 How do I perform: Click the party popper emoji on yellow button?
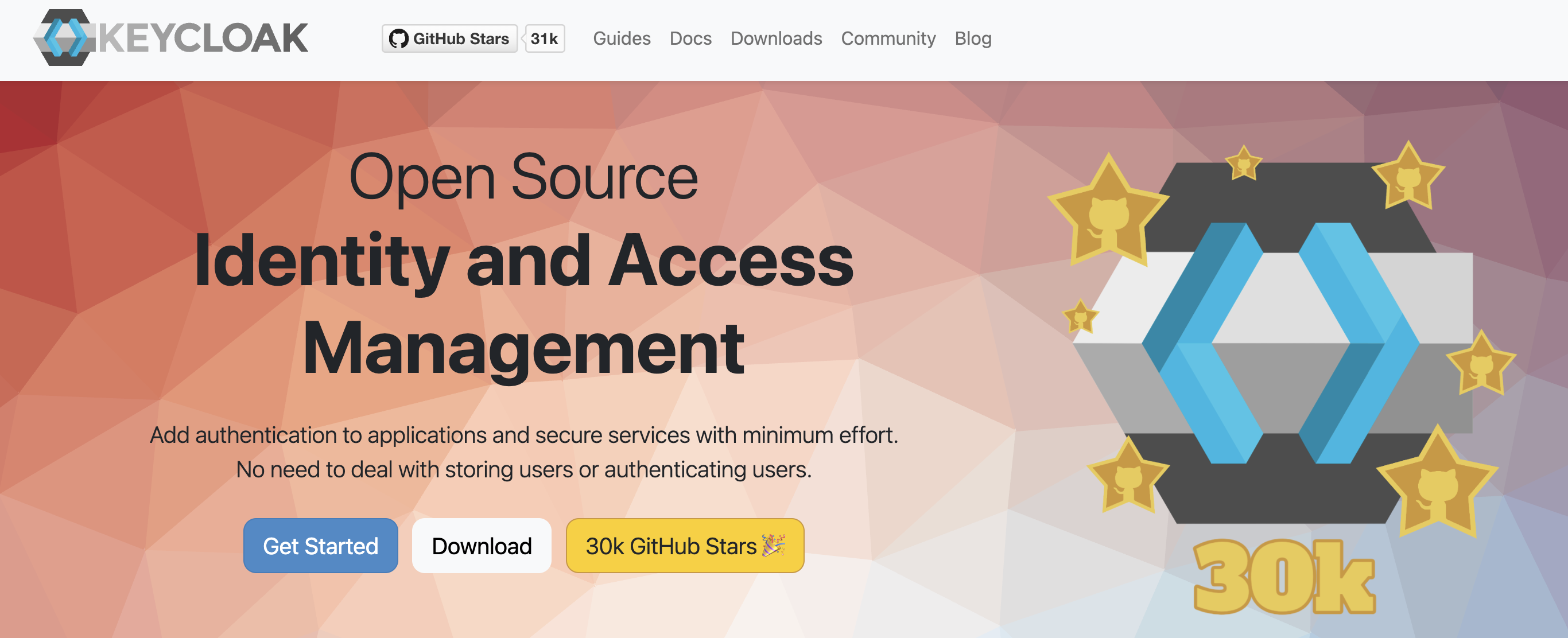774,545
